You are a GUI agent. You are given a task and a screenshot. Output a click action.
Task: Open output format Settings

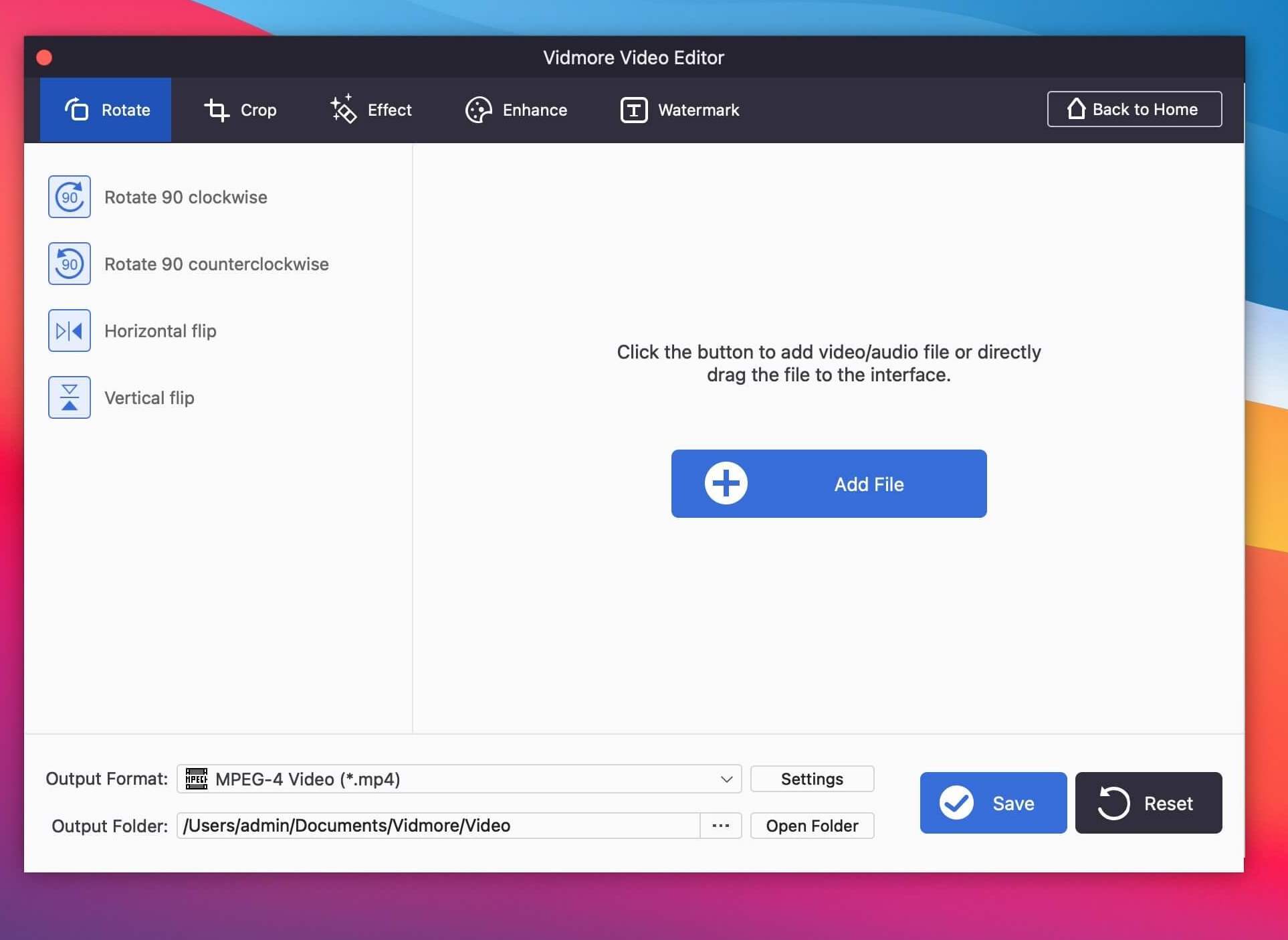tap(812, 779)
